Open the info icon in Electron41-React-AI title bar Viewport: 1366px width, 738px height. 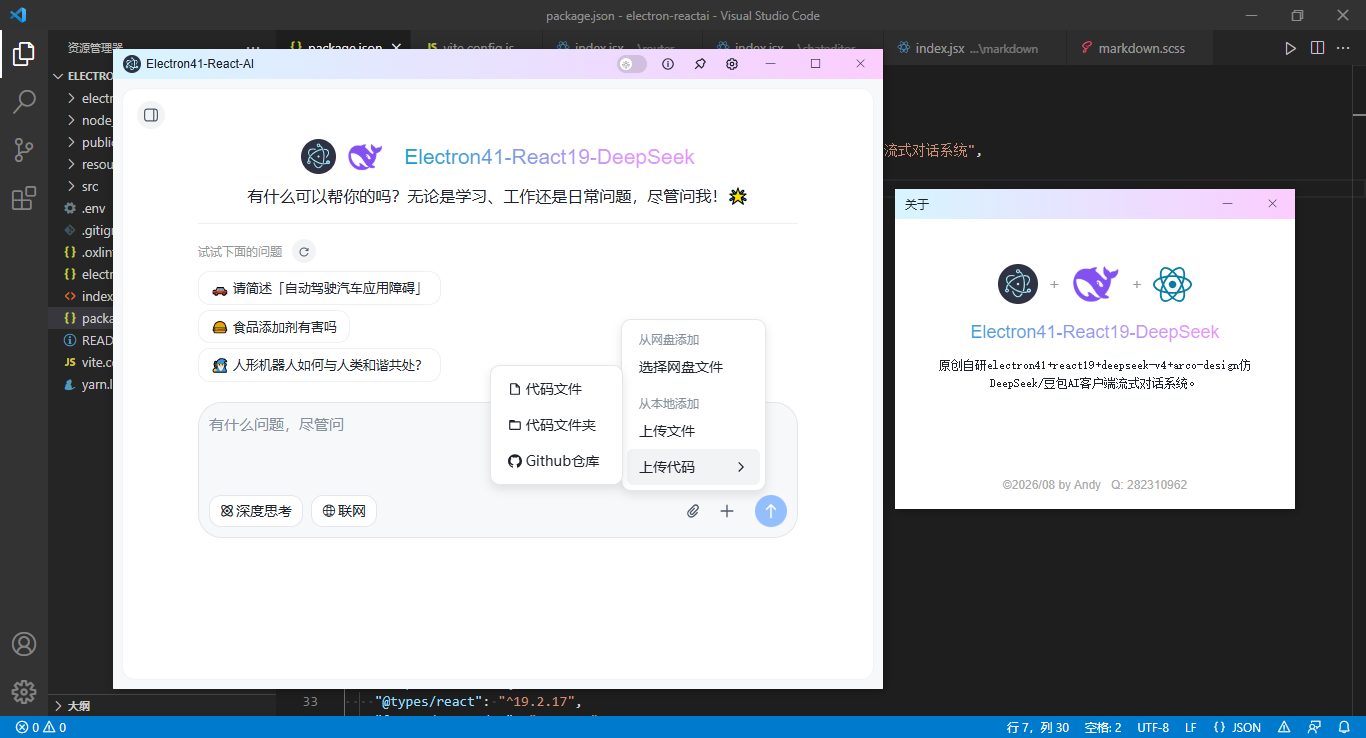[x=668, y=64]
